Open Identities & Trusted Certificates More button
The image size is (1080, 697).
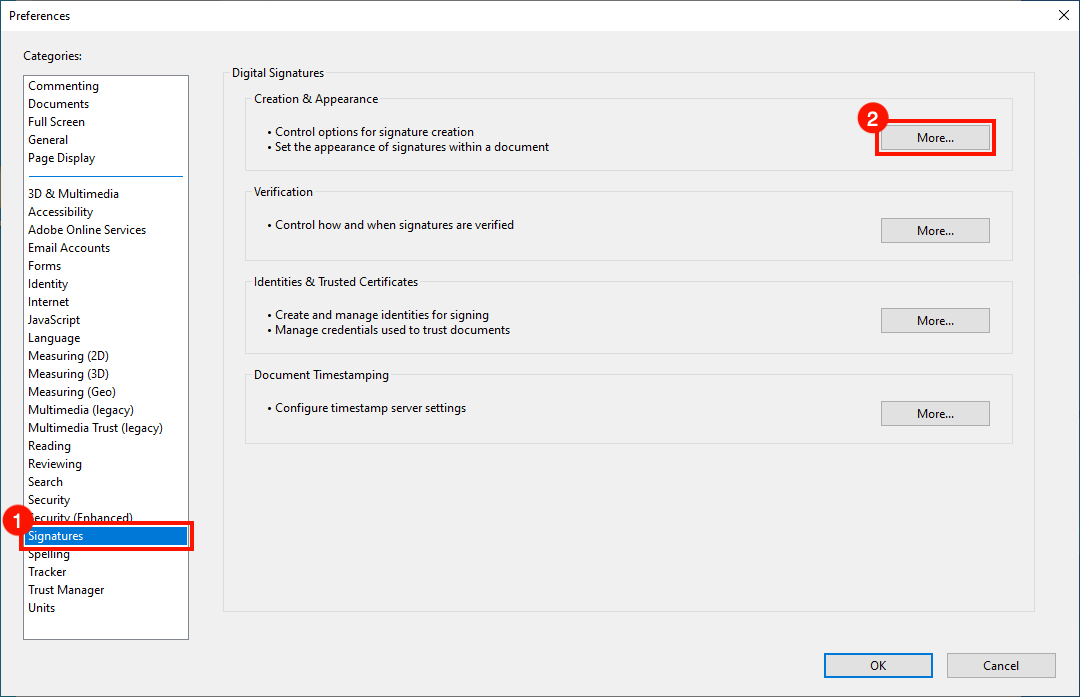(x=935, y=321)
